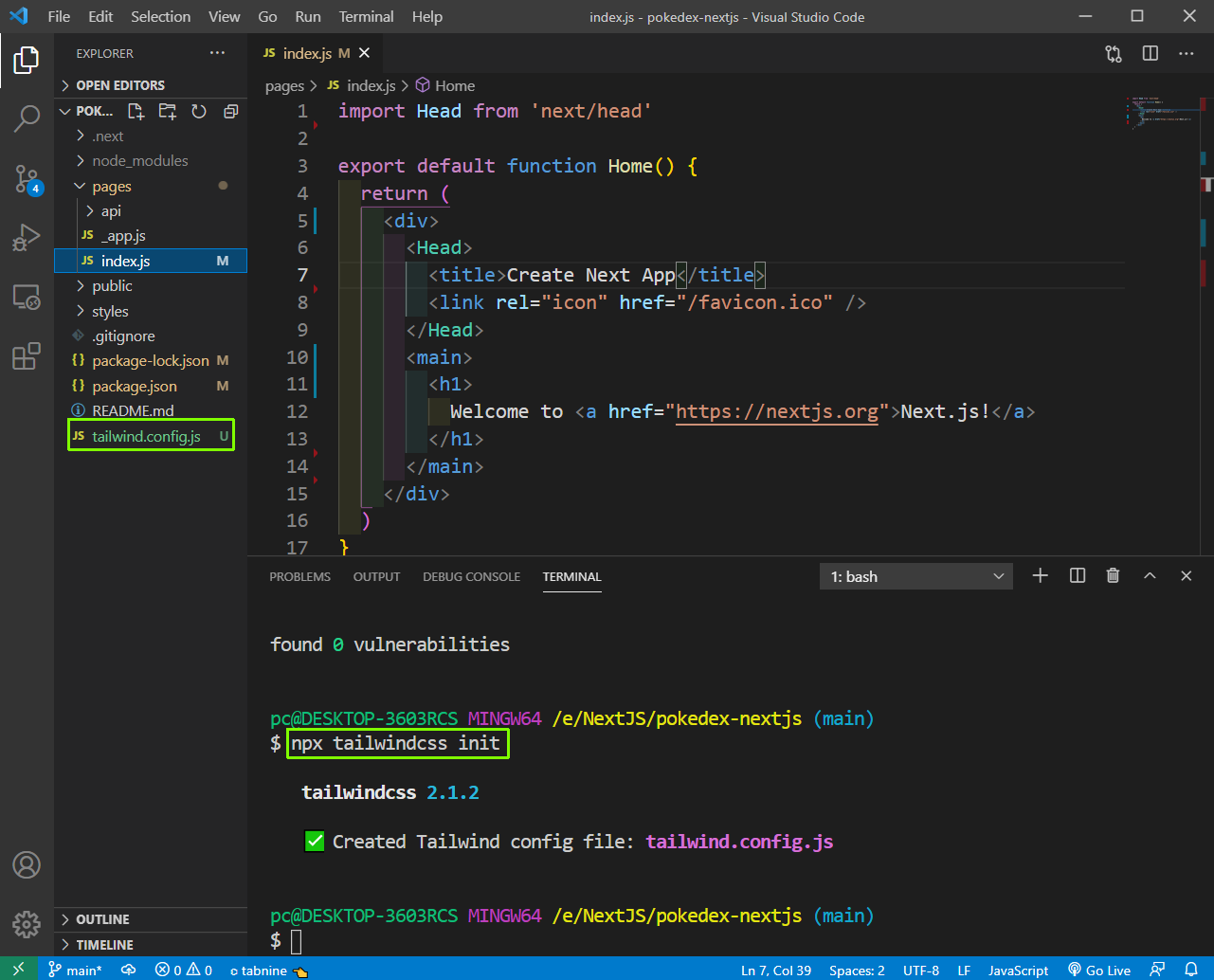Image resolution: width=1214 pixels, height=980 pixels.
Task: Open package-lock.json in explorer
Action: click(x=151, y=360)
